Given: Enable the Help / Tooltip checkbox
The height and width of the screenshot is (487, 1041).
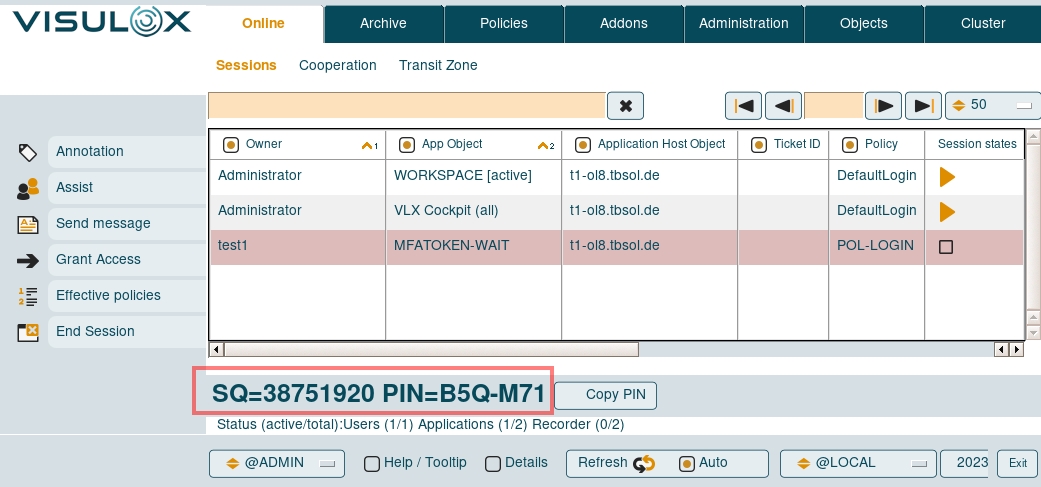Looking at the screenshot, I should coord(371,463).
